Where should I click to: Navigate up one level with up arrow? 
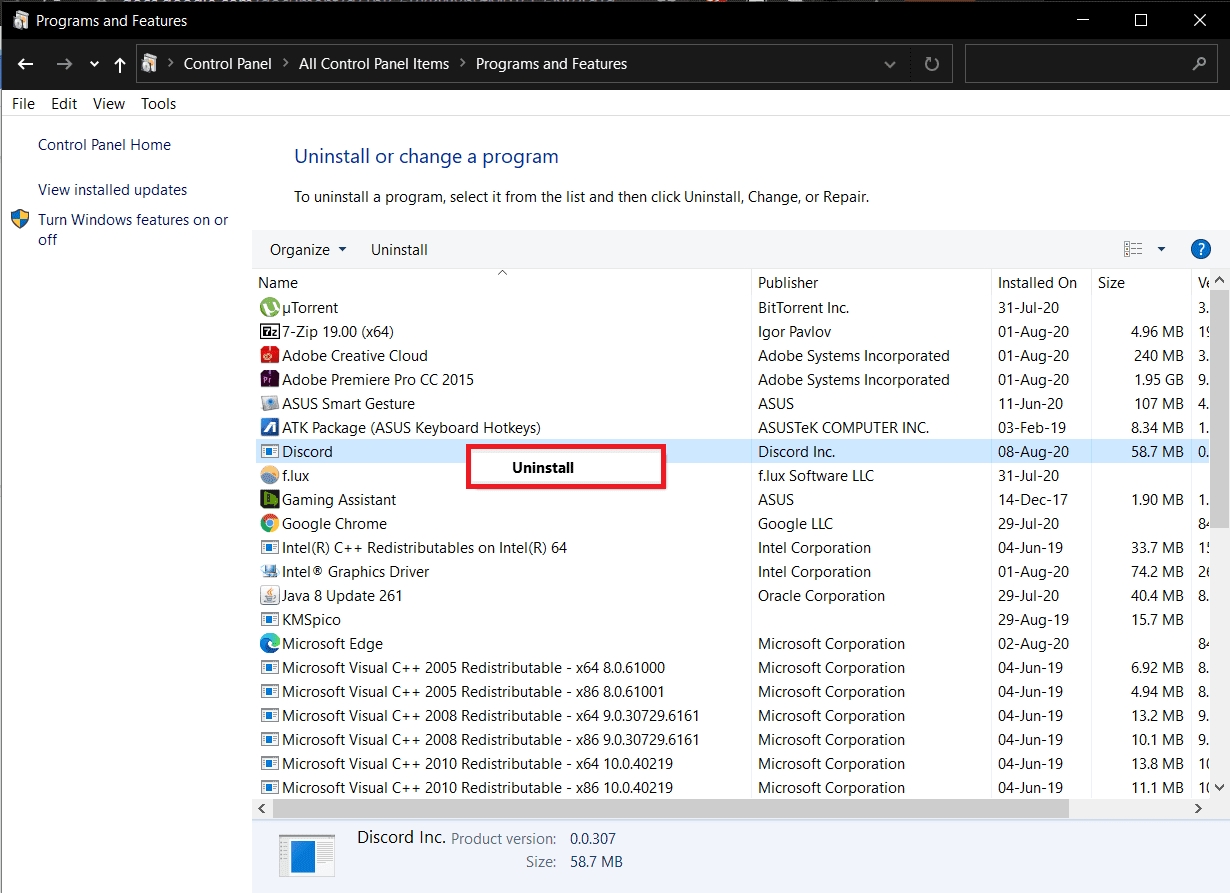pyautogui.click(x=120, y=64)
